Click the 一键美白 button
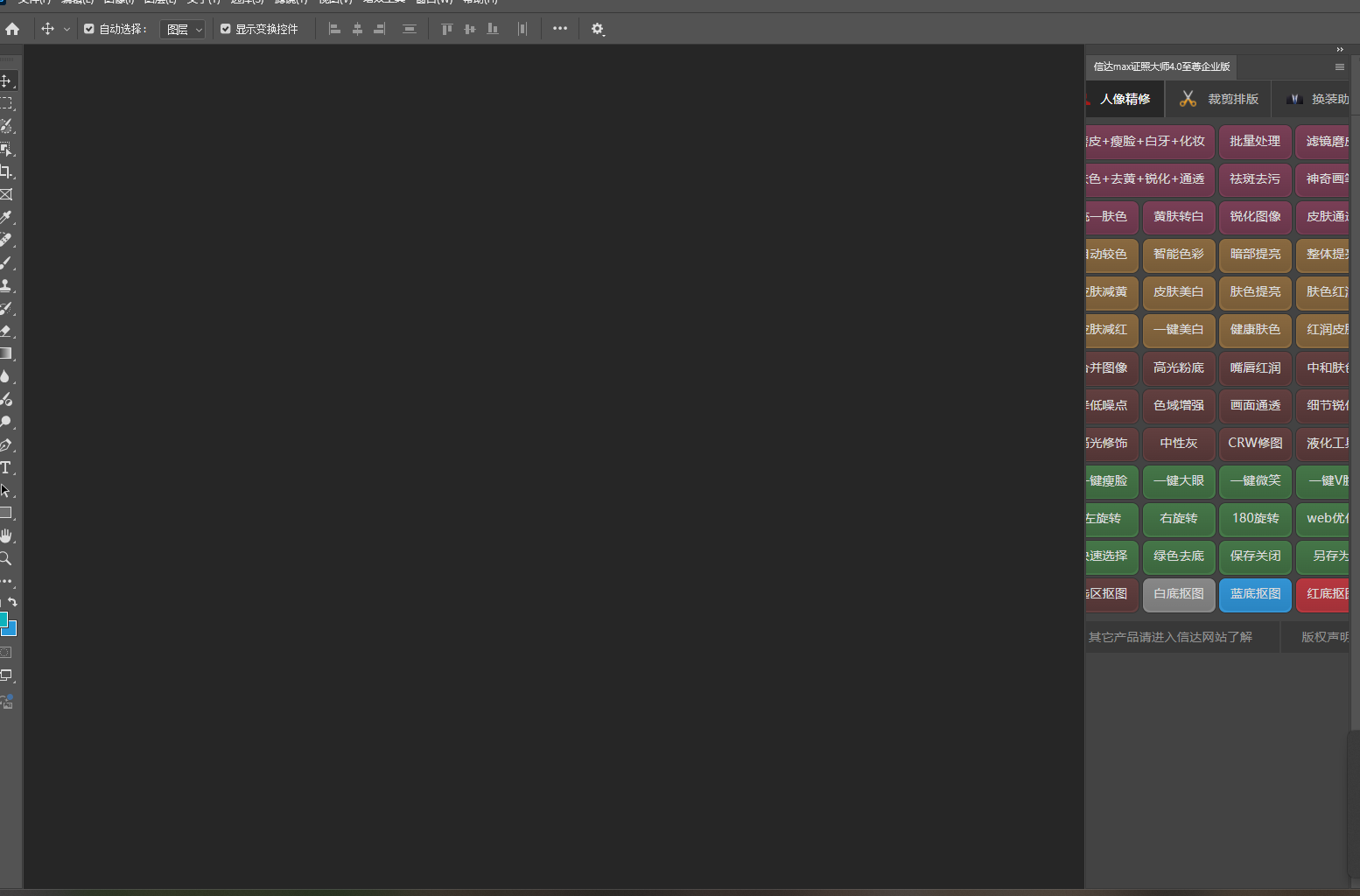1360x896 pixels. click(1179, 329)
